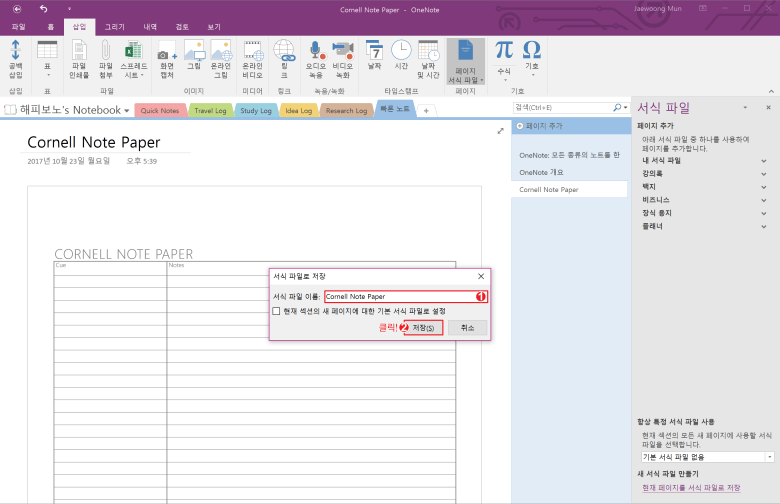Open the notebook name dropdown
This screenshot has width=780, height=504.
126,110
